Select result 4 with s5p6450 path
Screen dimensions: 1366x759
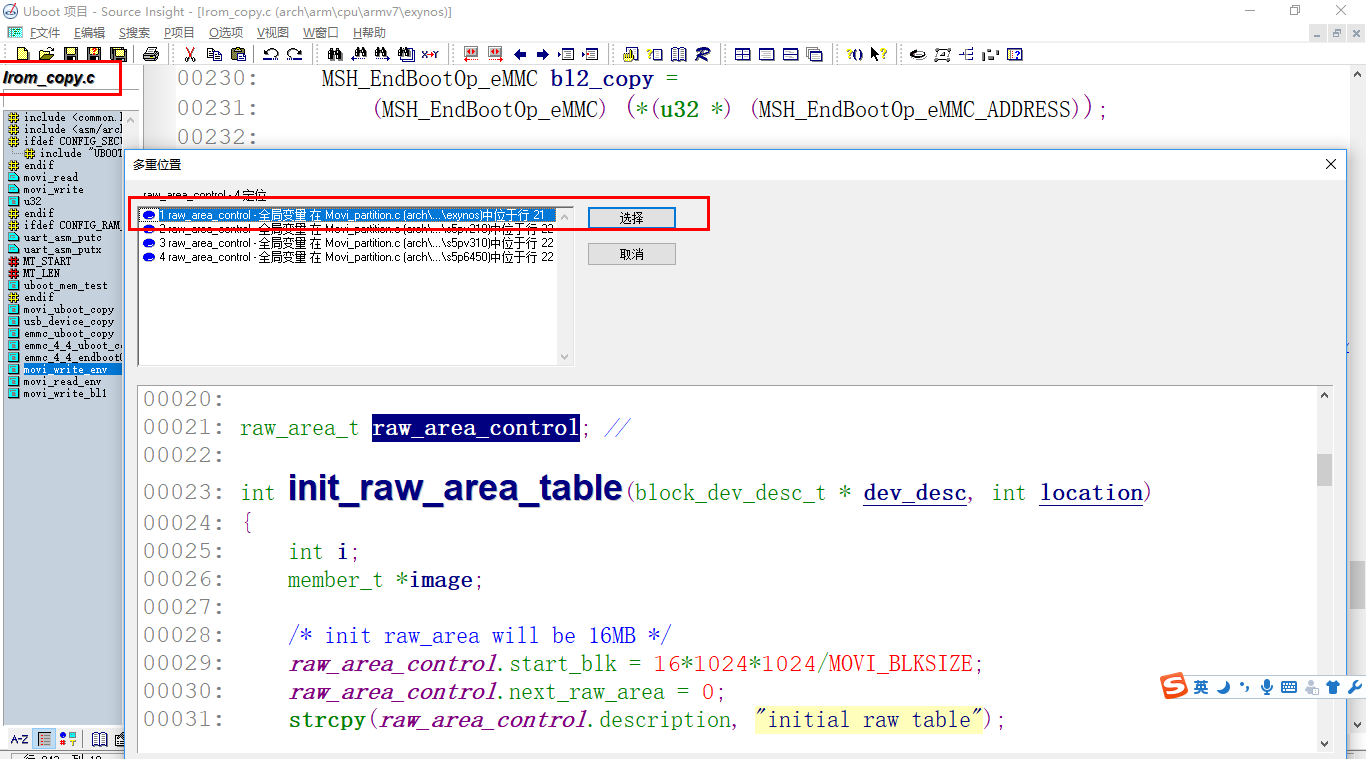[347, 257]
